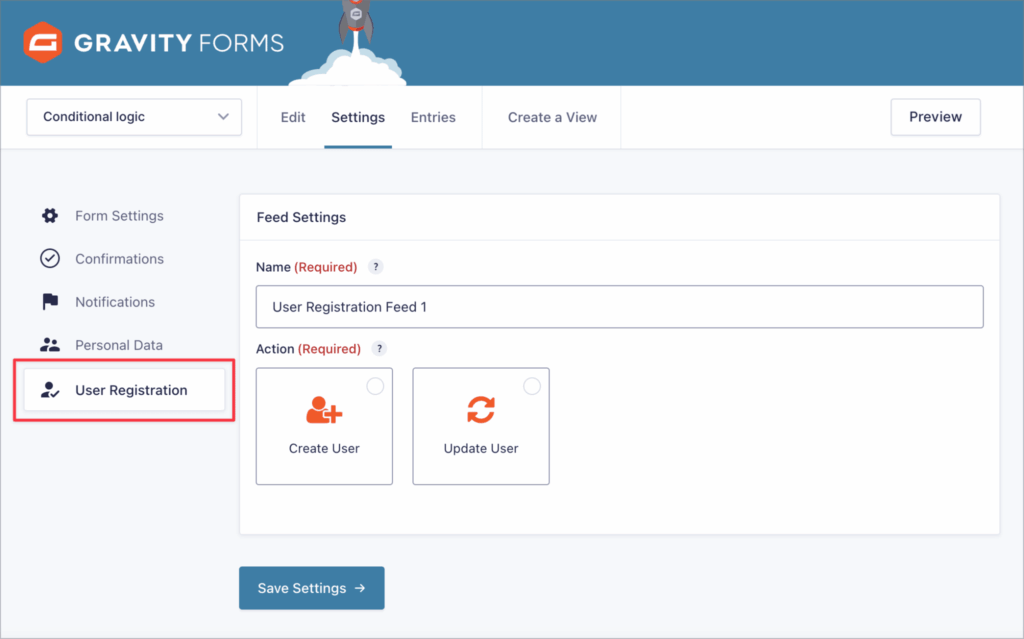This screenshot has height=639, width=1024.
Task: Open help tooltip next to Action label
Action: click(379, 349)
